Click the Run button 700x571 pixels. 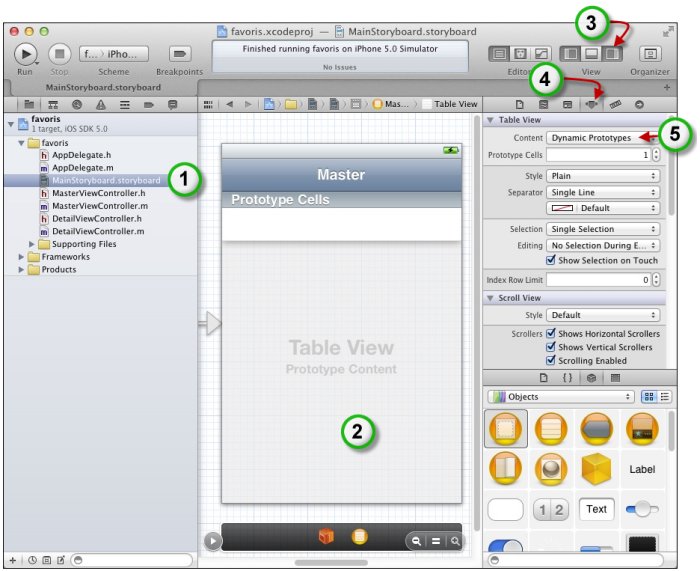click(x=25, y=54)
